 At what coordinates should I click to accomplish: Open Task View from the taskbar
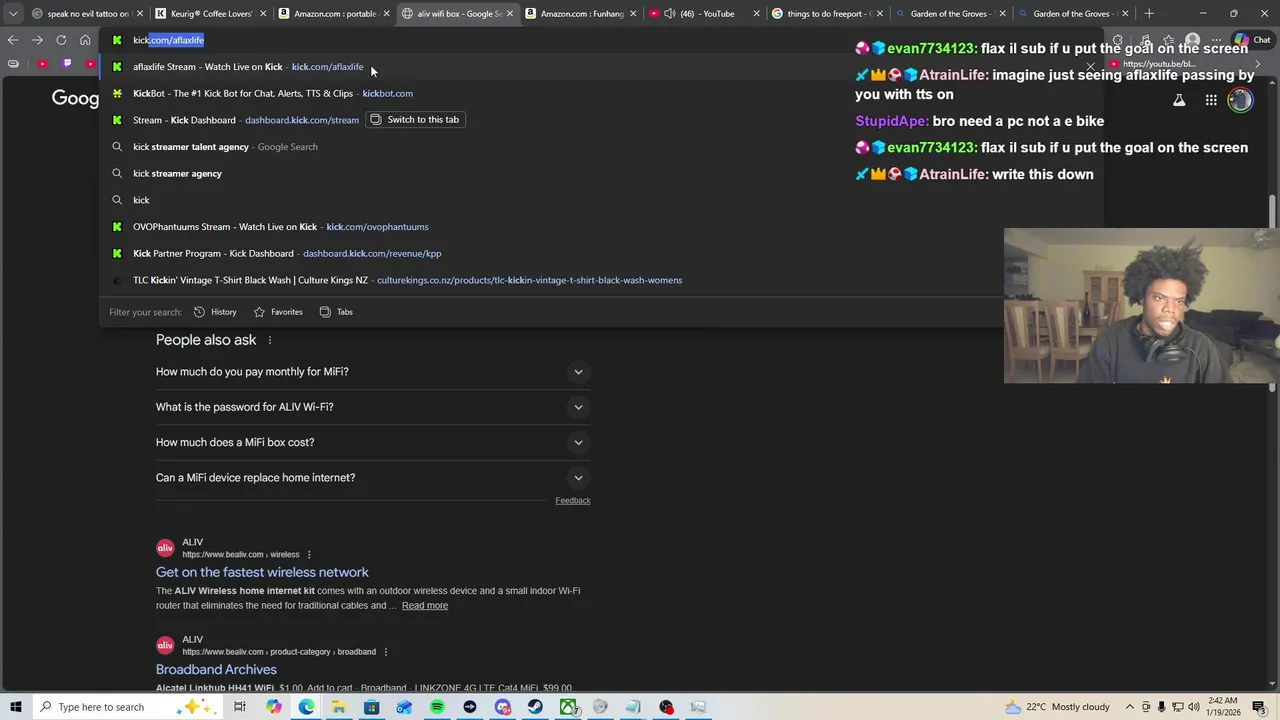[x=240, y=707]
